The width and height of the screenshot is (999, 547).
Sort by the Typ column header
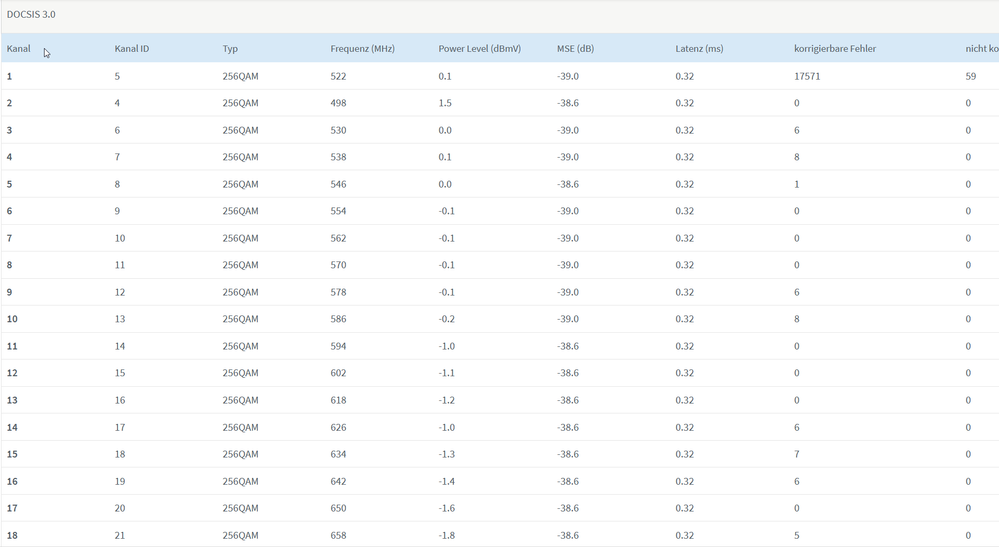tap(230, 49)
